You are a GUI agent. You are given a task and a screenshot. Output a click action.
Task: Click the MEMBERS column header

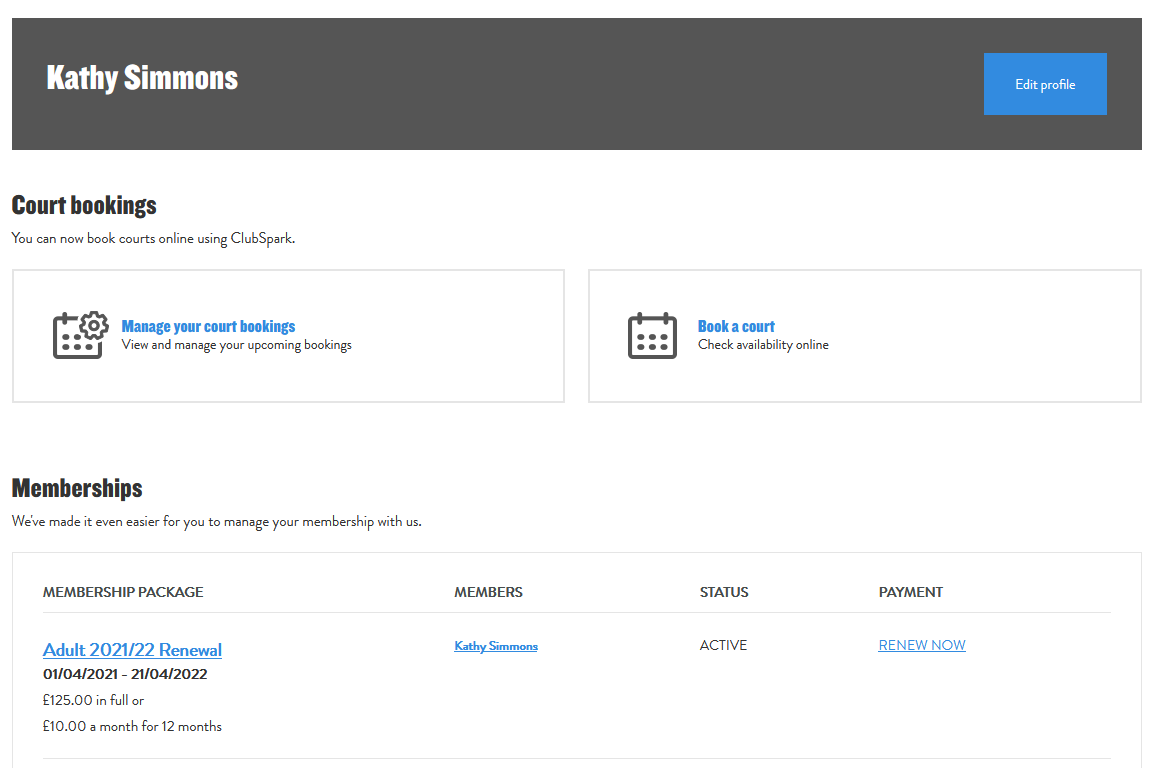tap(488, 592)
